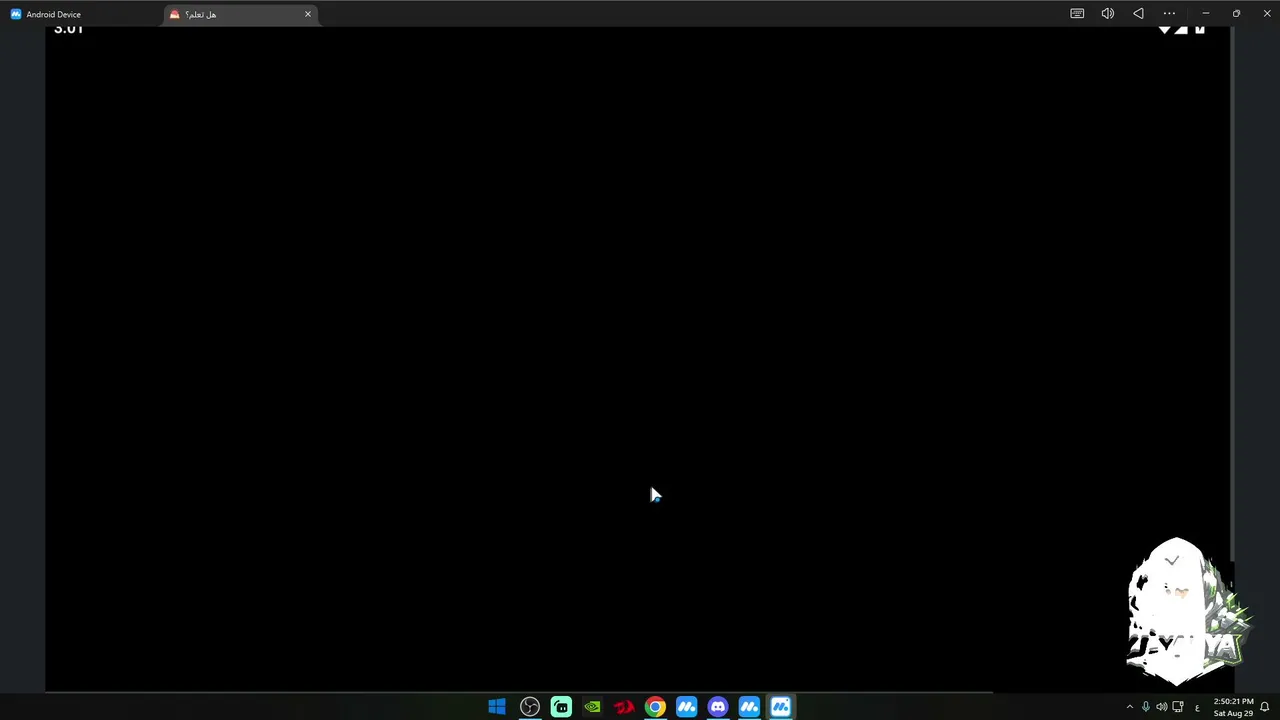The width and height of the screenshot is (1280, 720).
Task: Open the second blue MuMu taskbar icon
Action: [749, 707]
